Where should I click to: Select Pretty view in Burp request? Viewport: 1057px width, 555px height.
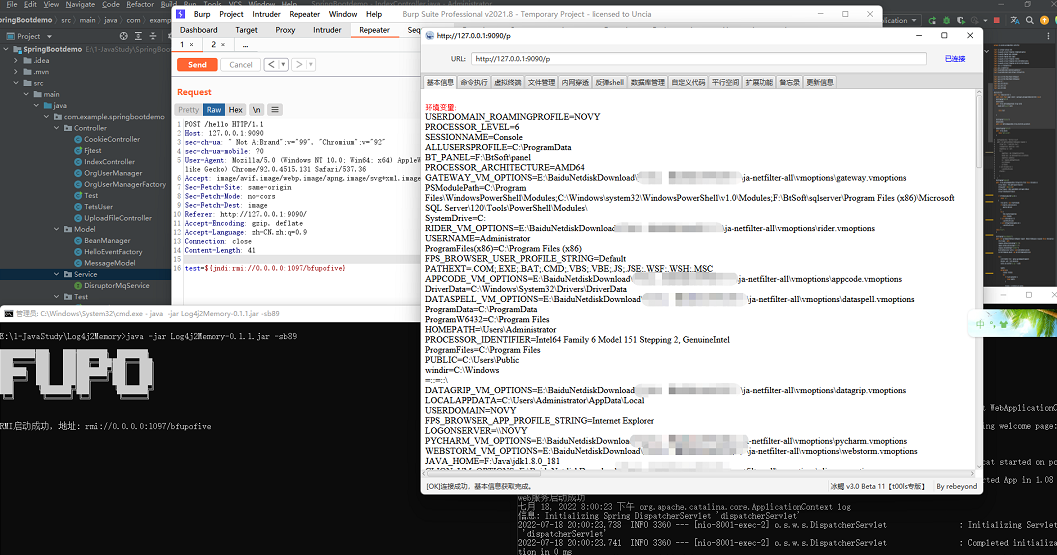click(x=189, y=110)
